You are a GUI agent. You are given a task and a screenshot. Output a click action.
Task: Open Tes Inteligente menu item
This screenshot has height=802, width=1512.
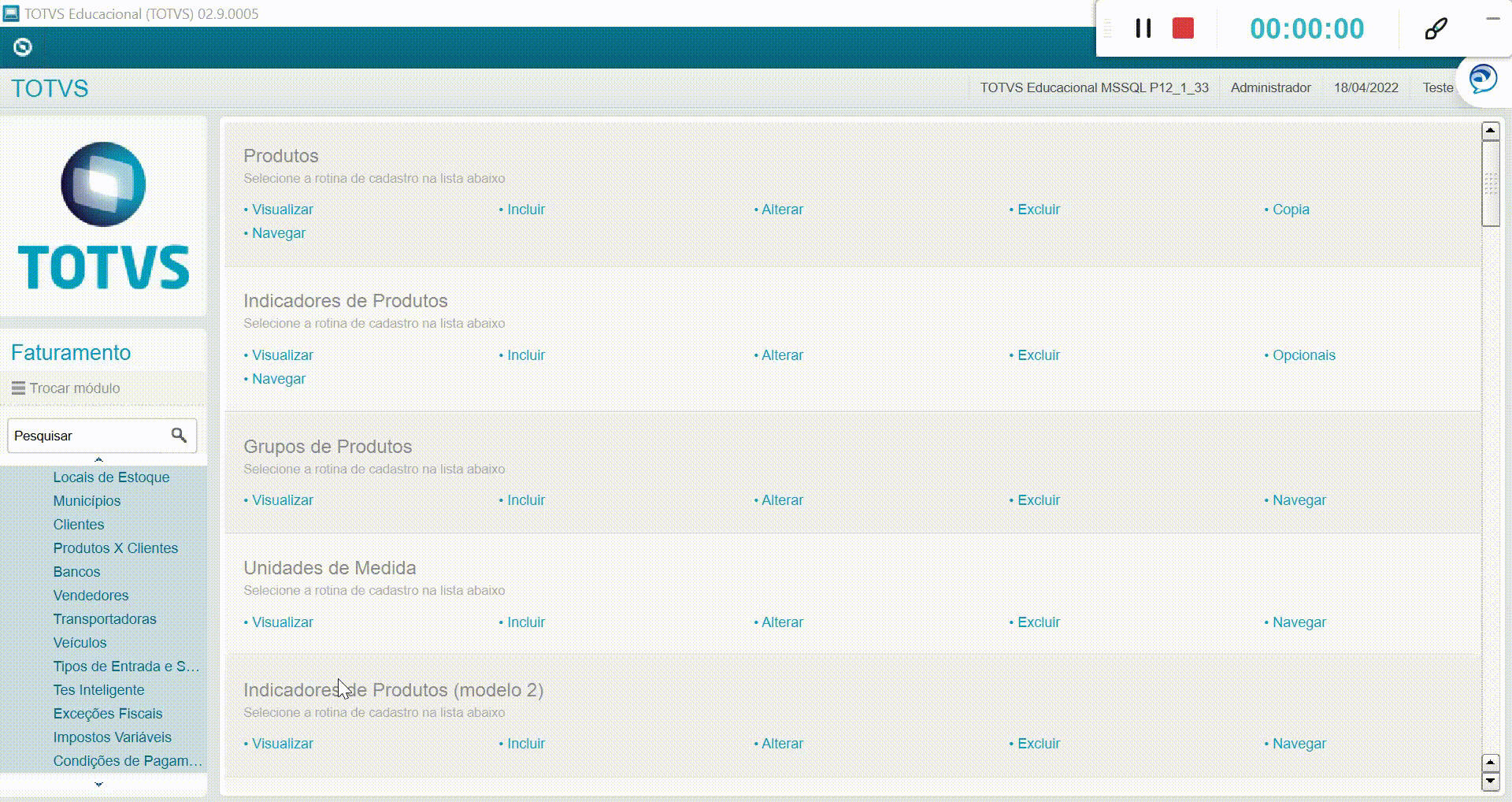(98, 690)
